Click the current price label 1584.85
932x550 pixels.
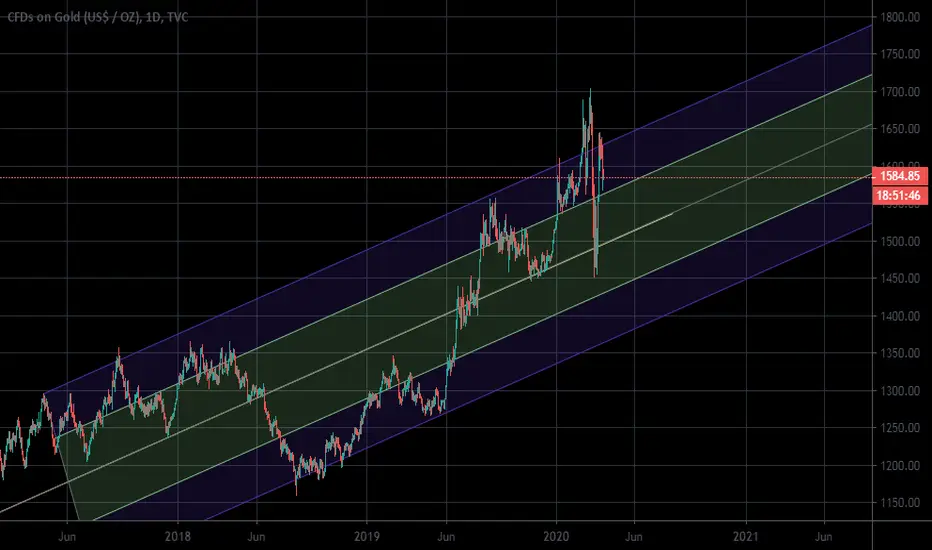pyautogui.click(x=899, y=176)
